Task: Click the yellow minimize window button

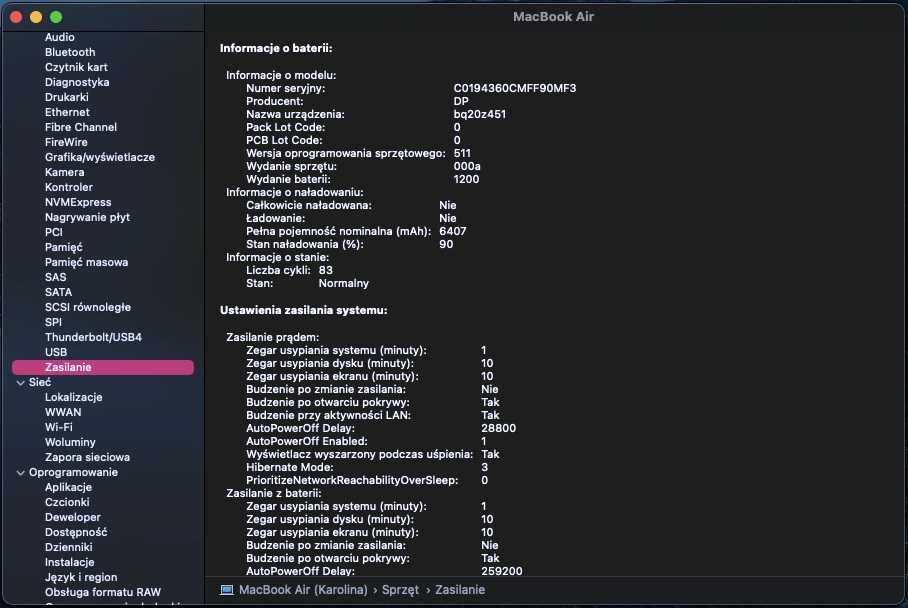Action: (x=36, y=17)
